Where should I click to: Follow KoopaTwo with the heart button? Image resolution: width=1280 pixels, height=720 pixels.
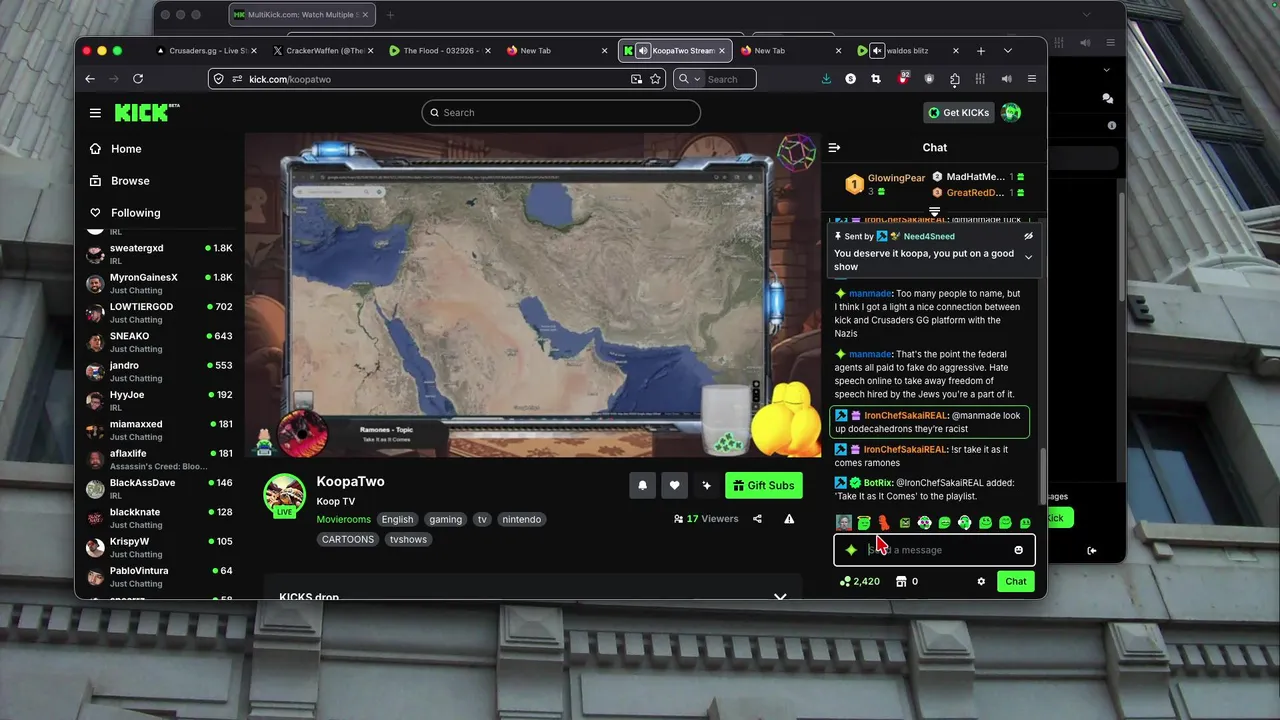pos(675,485)
